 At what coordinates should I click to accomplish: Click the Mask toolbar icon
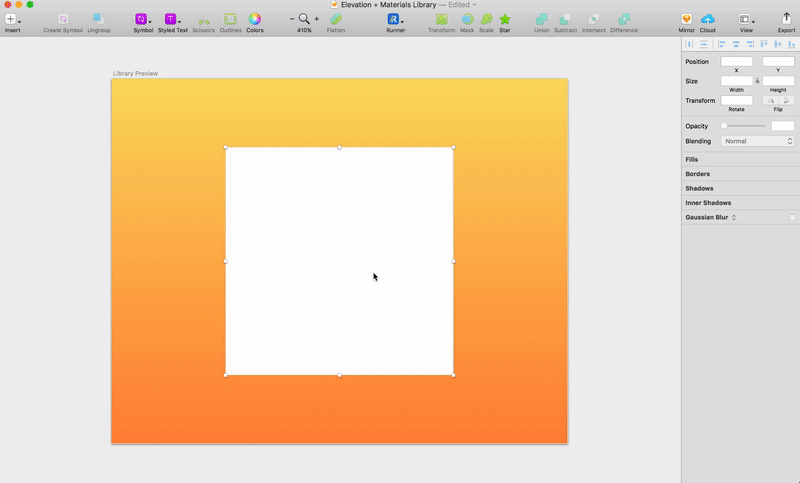[467, 19]
